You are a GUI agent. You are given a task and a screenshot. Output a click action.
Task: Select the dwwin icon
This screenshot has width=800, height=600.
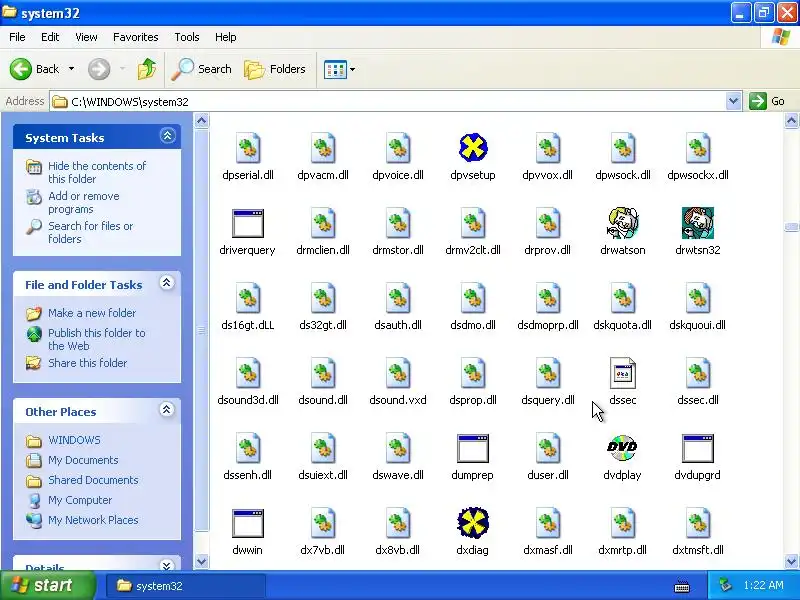pyautogui.click(x=247, y=523)
